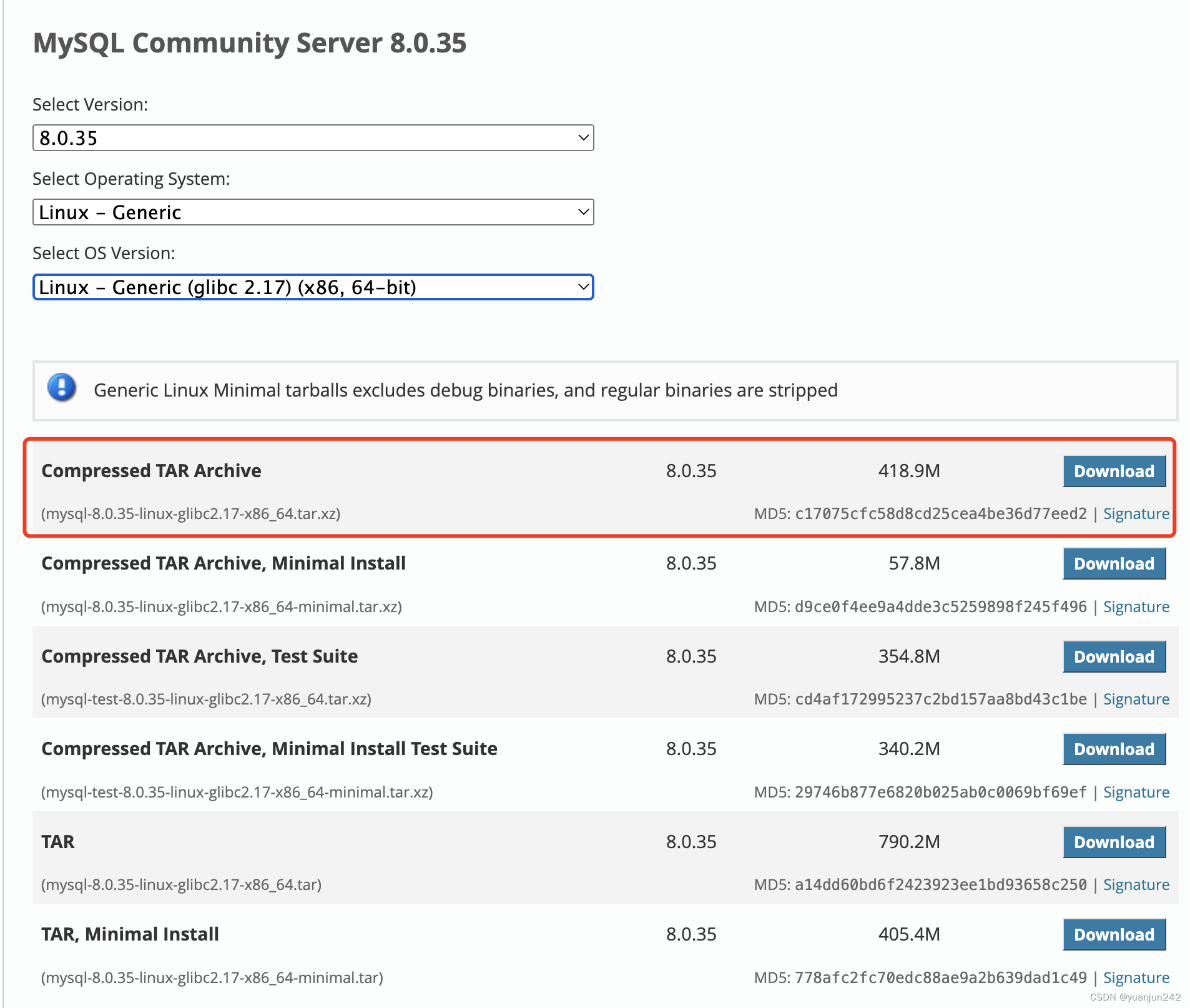Download the Test Suite 354.8M archive
Image resolution: width=1190 pixels, height=1008 pixels.
coord(1114,657)
